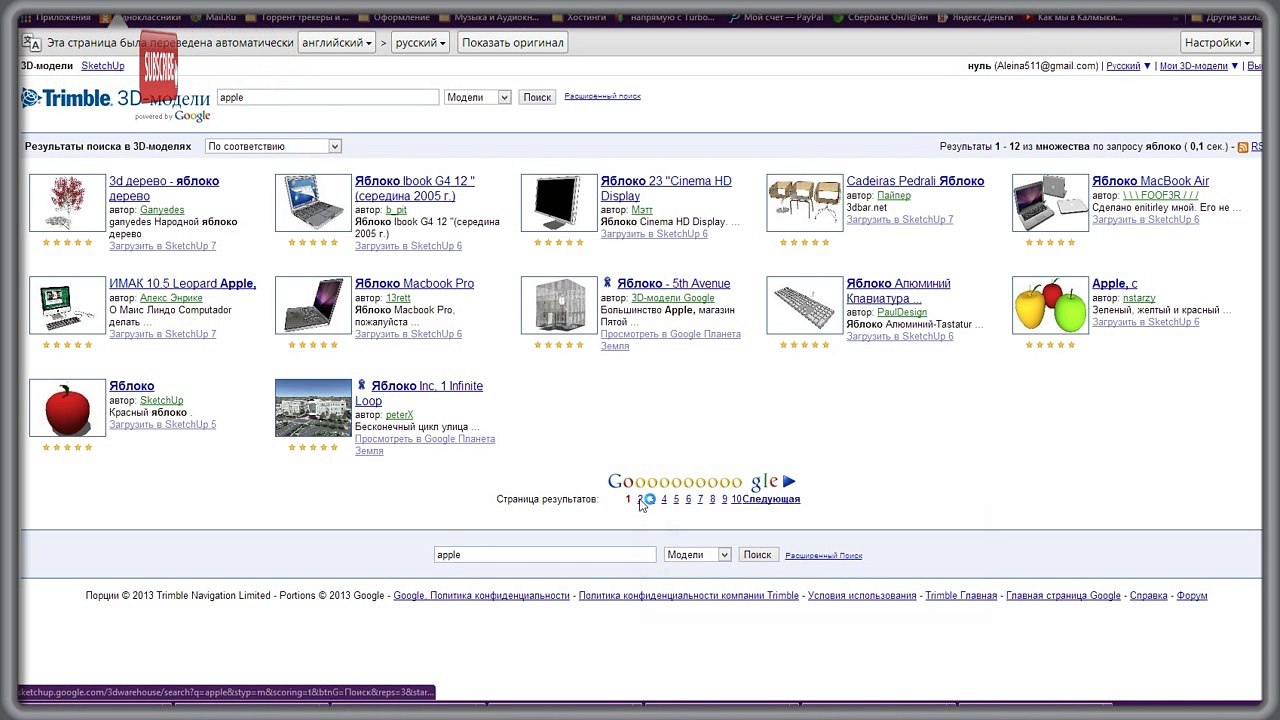Click the Поиск button beside the header search
Screen dimensions: 1280x720
click(x=537, y=97)
